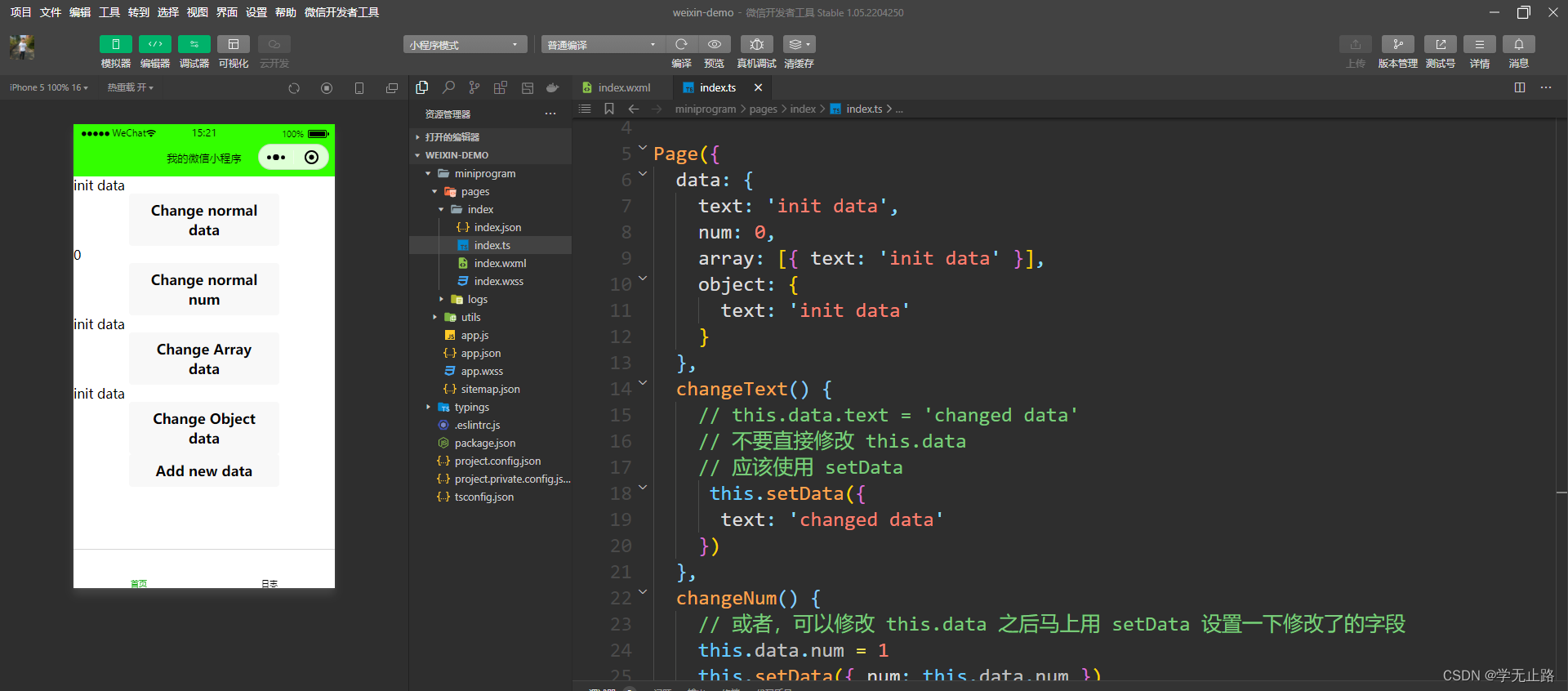Image resolution: width=1568 pixels, height=691 pixels.
Task: Open the 文件 menu
Action: (x=51, y=12)
